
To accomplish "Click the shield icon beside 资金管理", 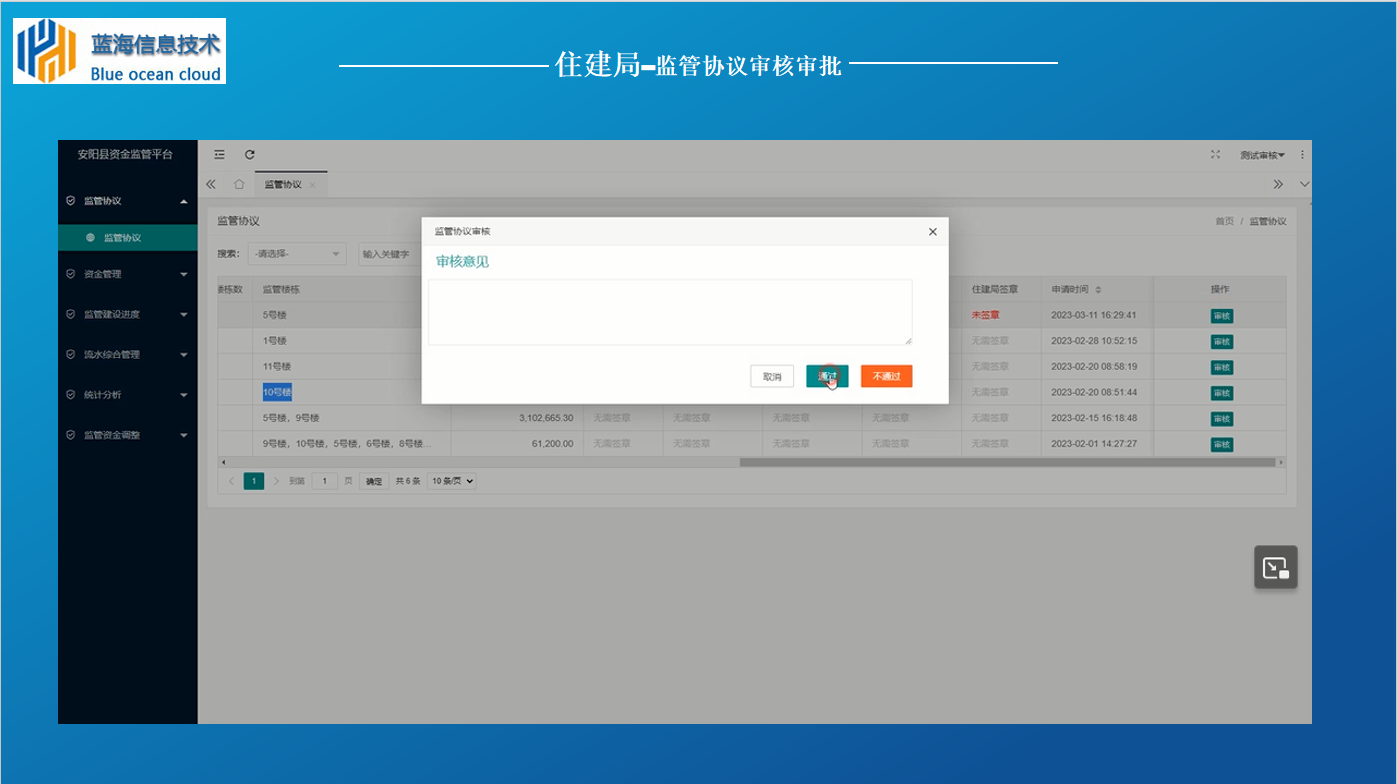I will pyautogui.click(x=70, y=274).
